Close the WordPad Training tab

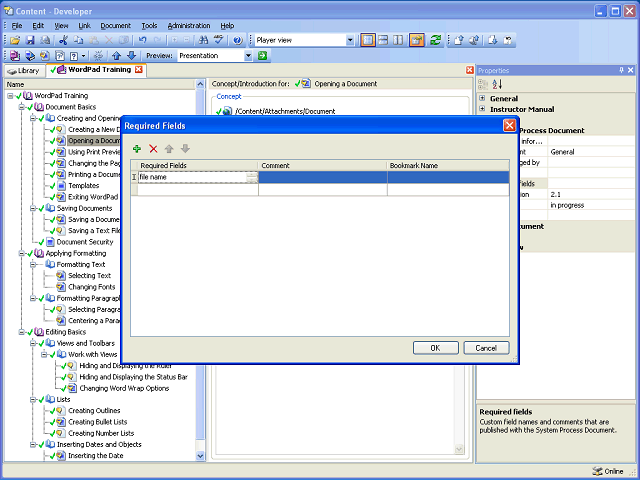coord(139,70)
